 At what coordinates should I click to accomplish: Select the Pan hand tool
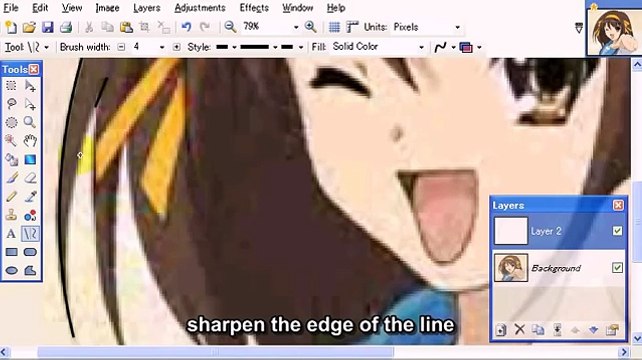point(30,141)
